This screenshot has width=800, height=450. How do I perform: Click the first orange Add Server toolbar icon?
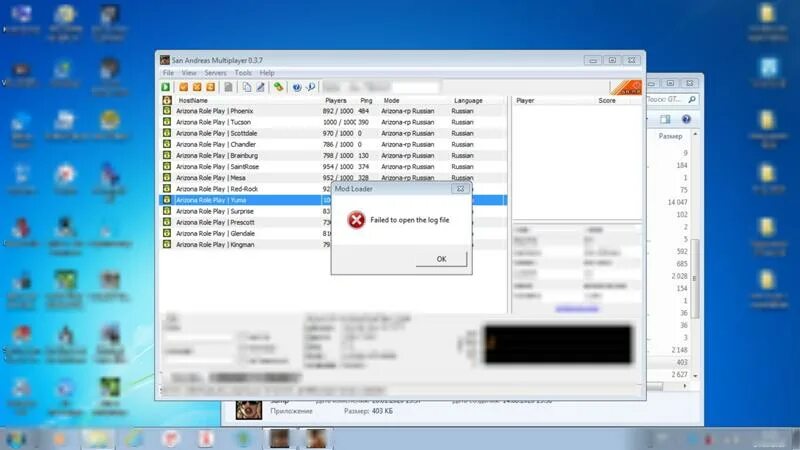[x=184, y=87]
